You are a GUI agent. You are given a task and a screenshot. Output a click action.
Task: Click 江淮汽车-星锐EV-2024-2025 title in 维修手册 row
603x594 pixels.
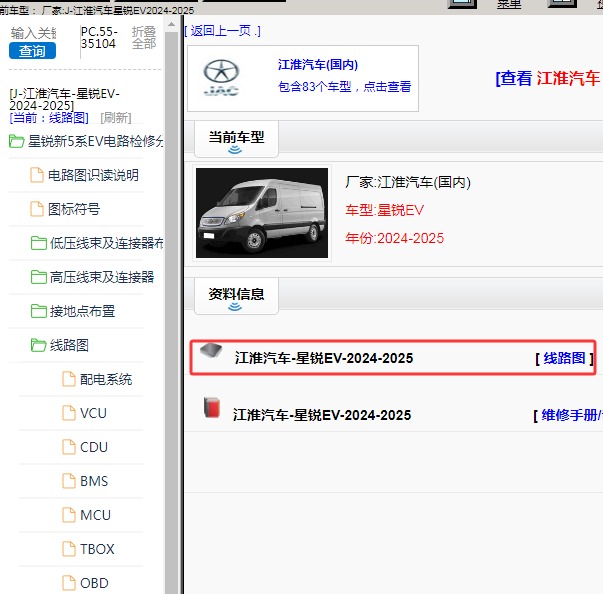tap(322, 415)
